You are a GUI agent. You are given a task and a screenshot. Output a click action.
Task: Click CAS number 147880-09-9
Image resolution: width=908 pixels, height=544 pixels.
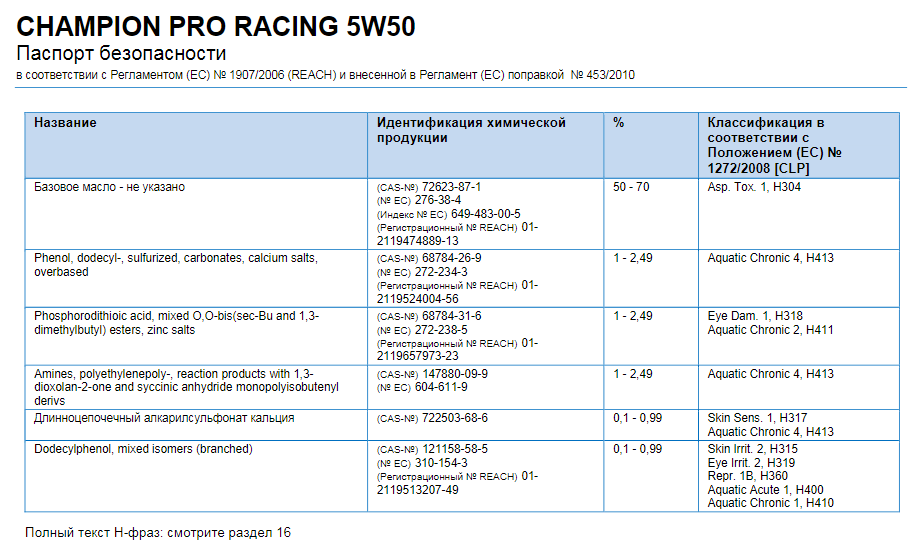(x=455, y=374)
